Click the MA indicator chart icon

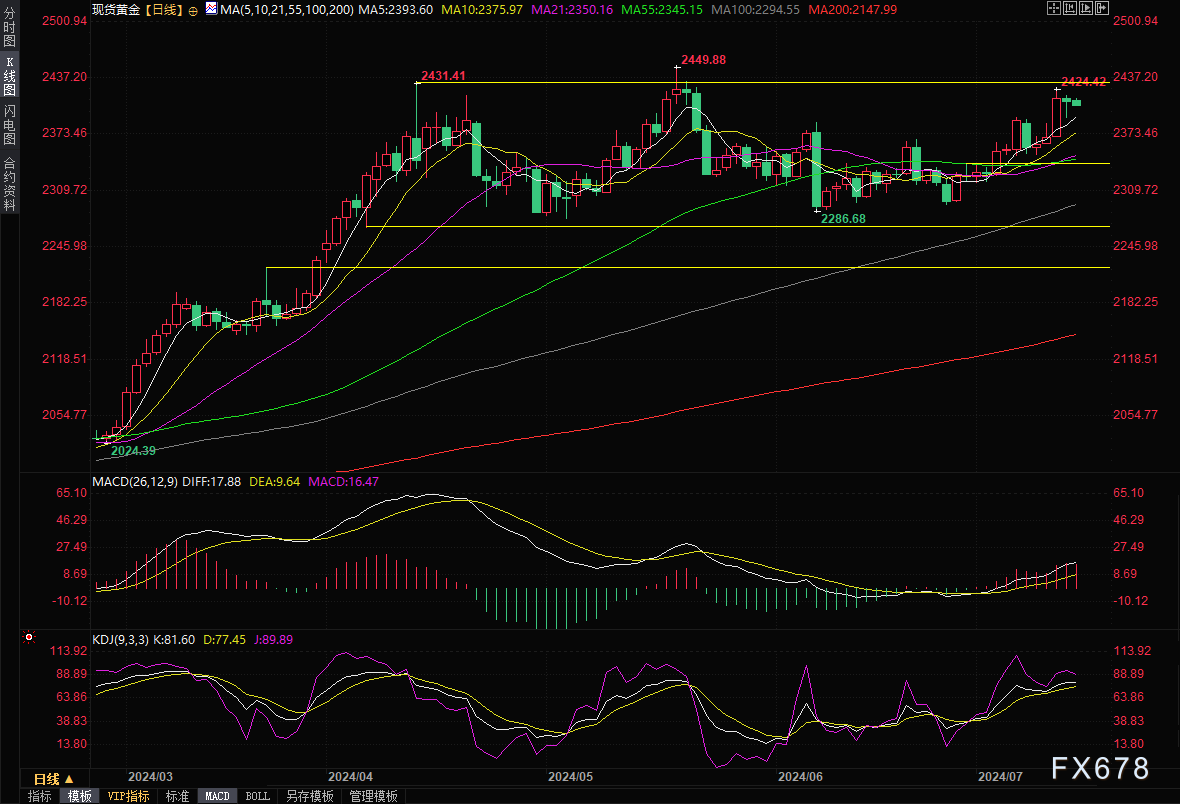210,8
